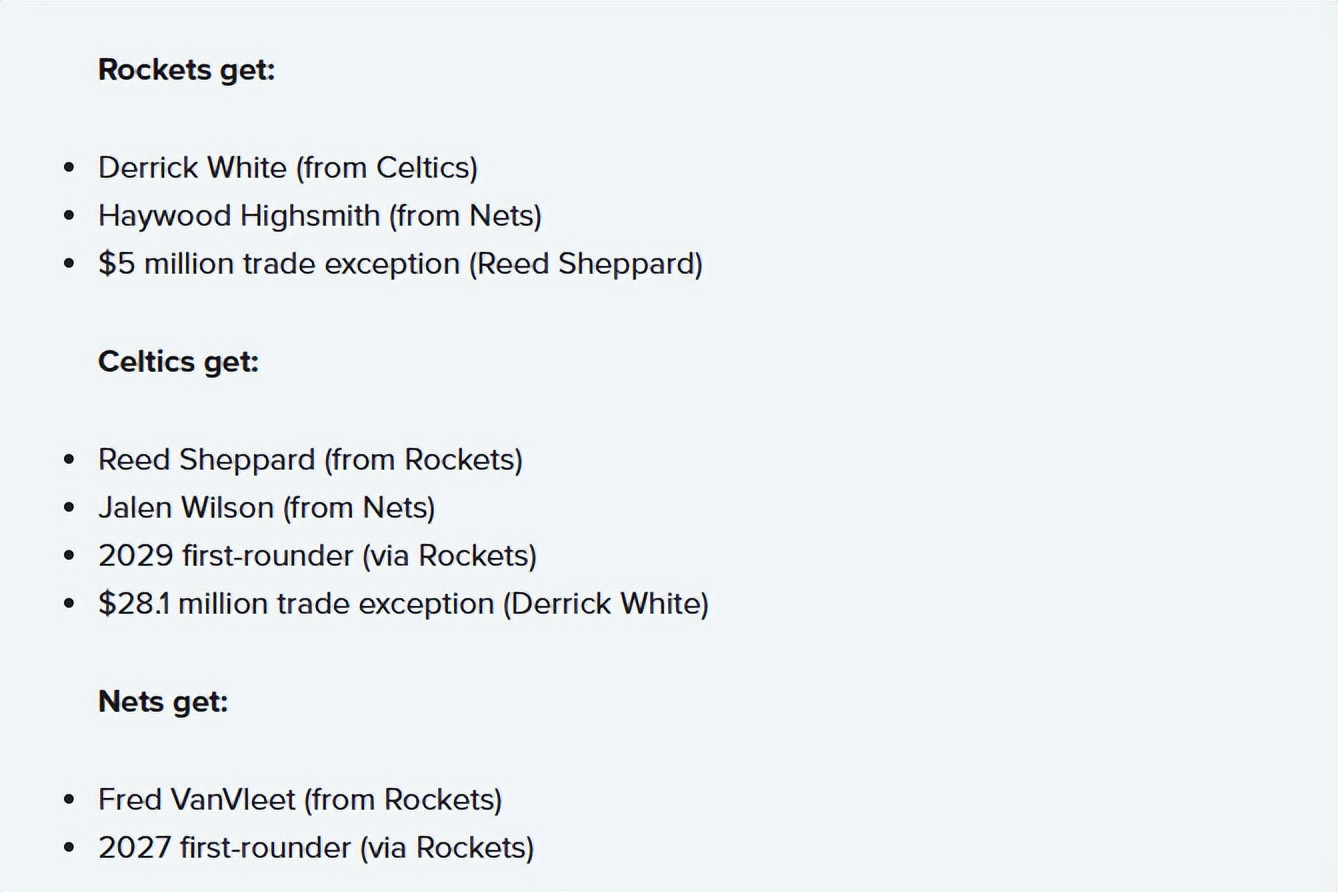Click the $28.1 million trade exception text

403,604
